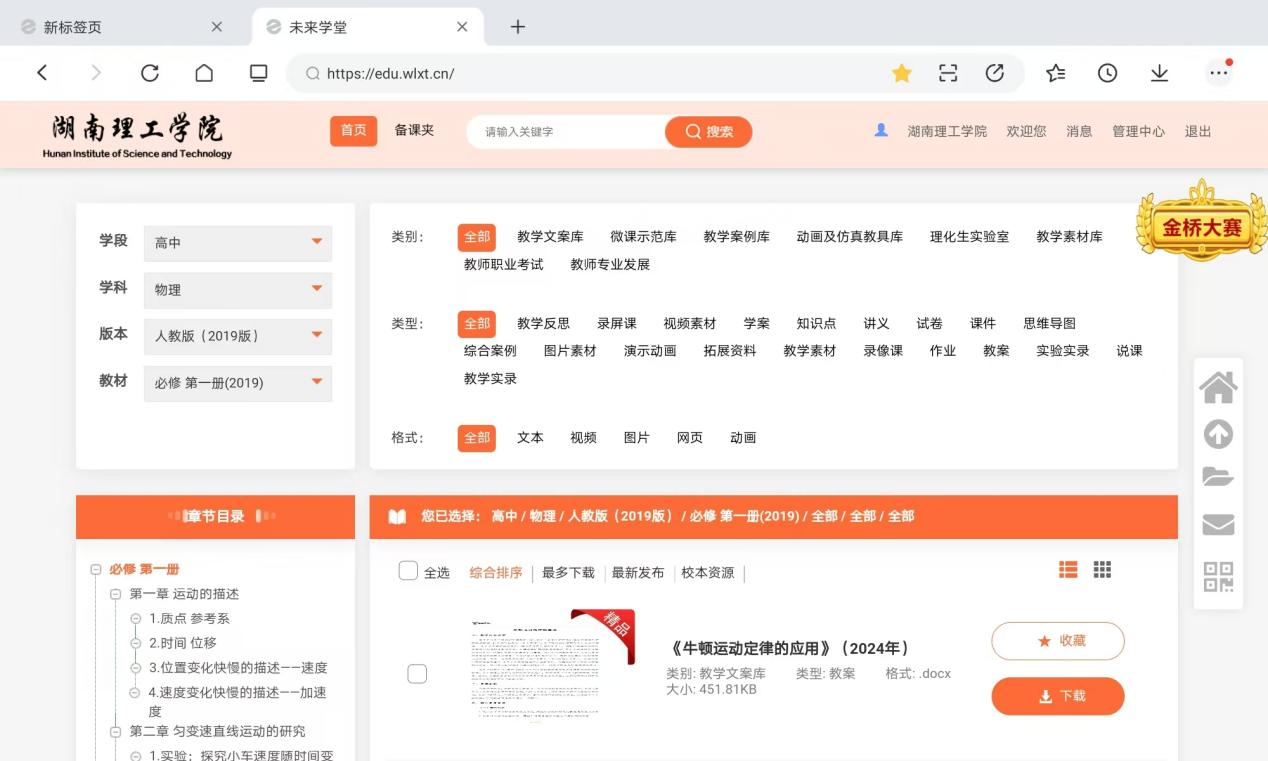
Task: Select the 视频 format filter
Action: 583,438
